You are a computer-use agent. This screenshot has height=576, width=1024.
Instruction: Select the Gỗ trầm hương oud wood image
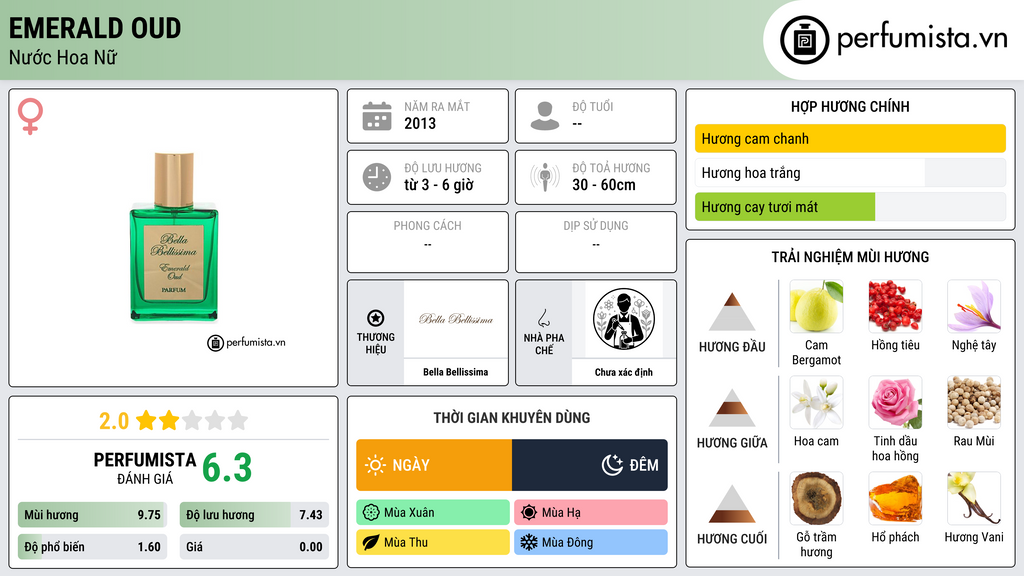tap(816, 498)
